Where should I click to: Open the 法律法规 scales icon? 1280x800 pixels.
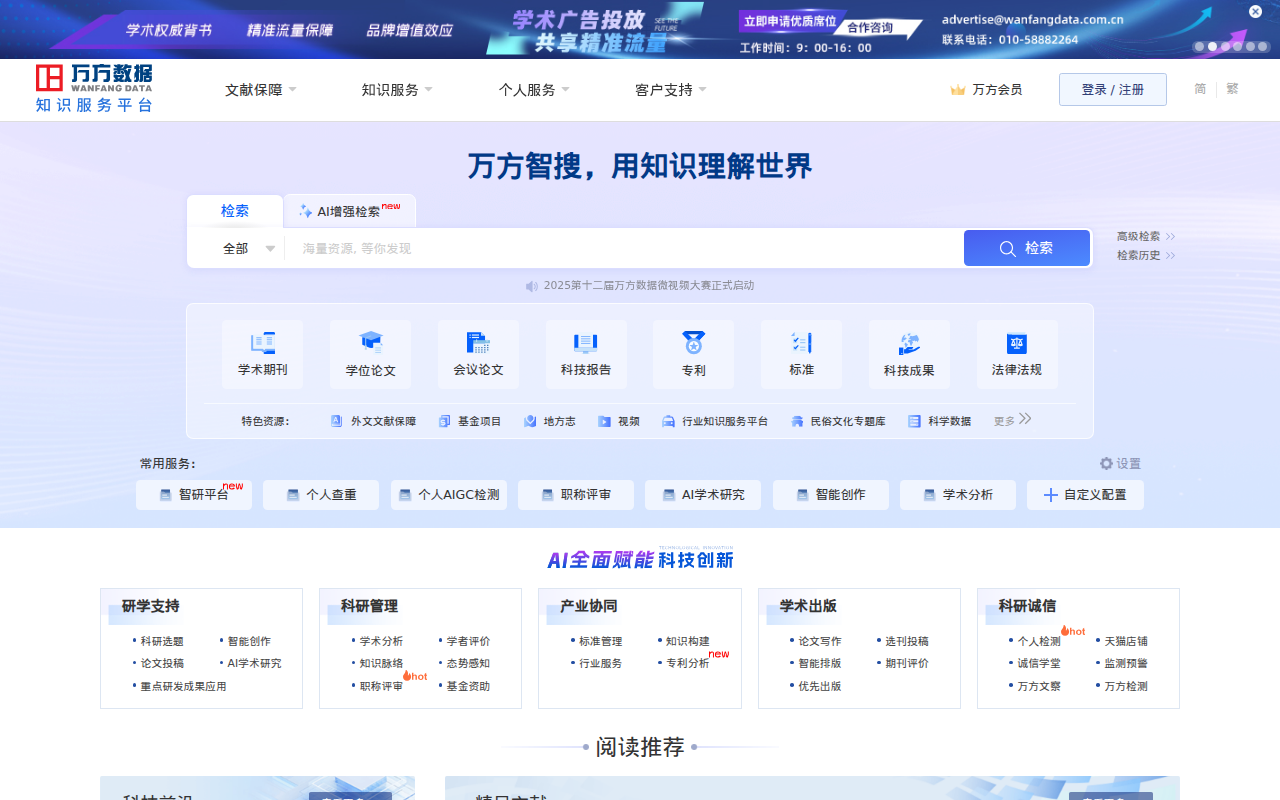pyautogui.click(x=1017, y=343)
